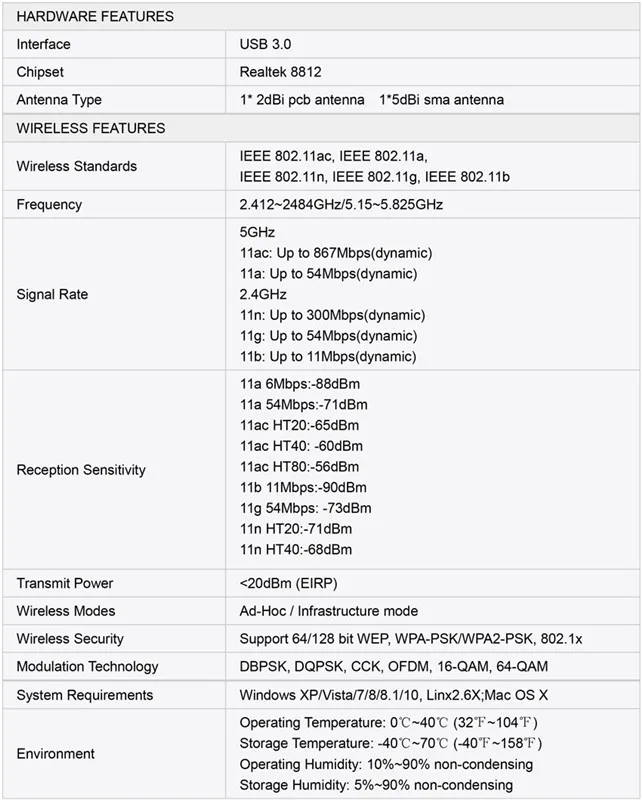Click the Storage Humidity line
The image size is (642, 800).
376,785
